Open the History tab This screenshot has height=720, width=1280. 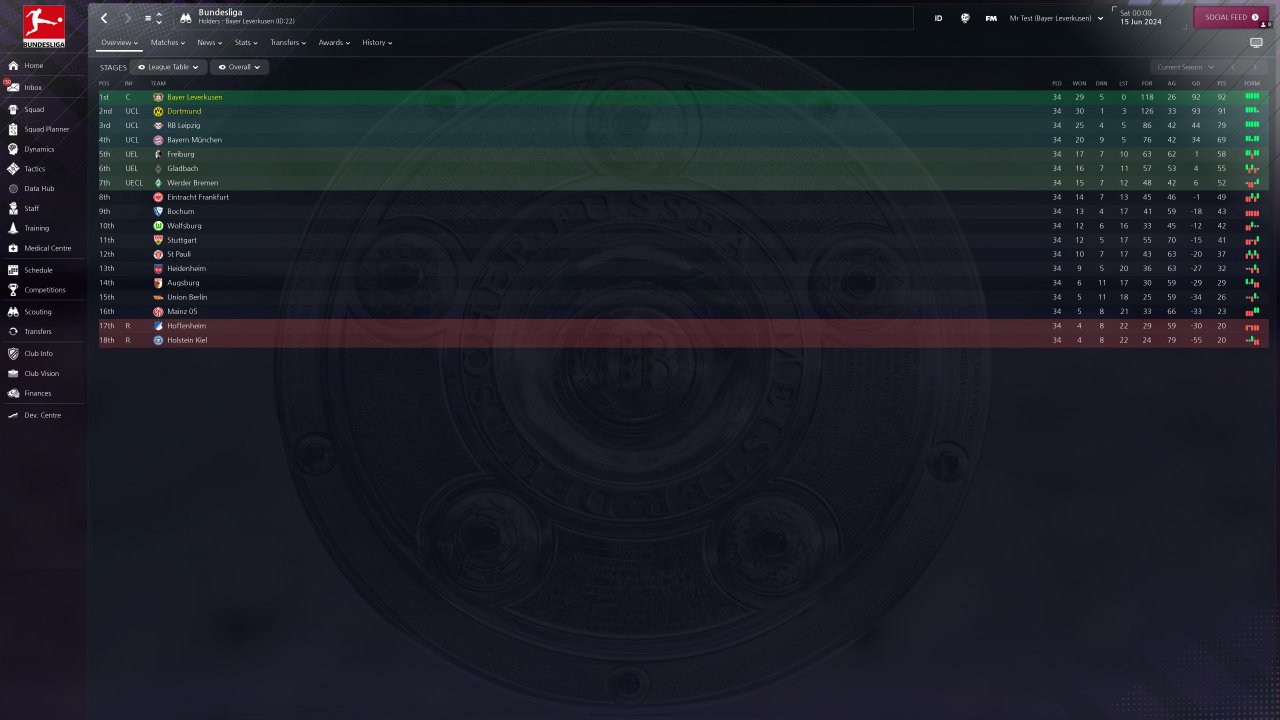377,43
